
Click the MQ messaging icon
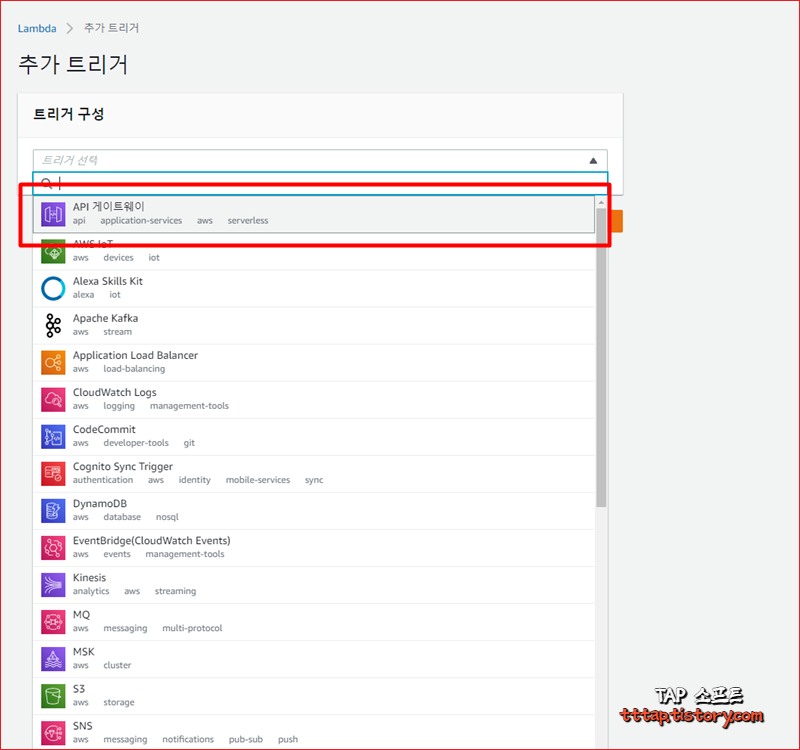53,622
